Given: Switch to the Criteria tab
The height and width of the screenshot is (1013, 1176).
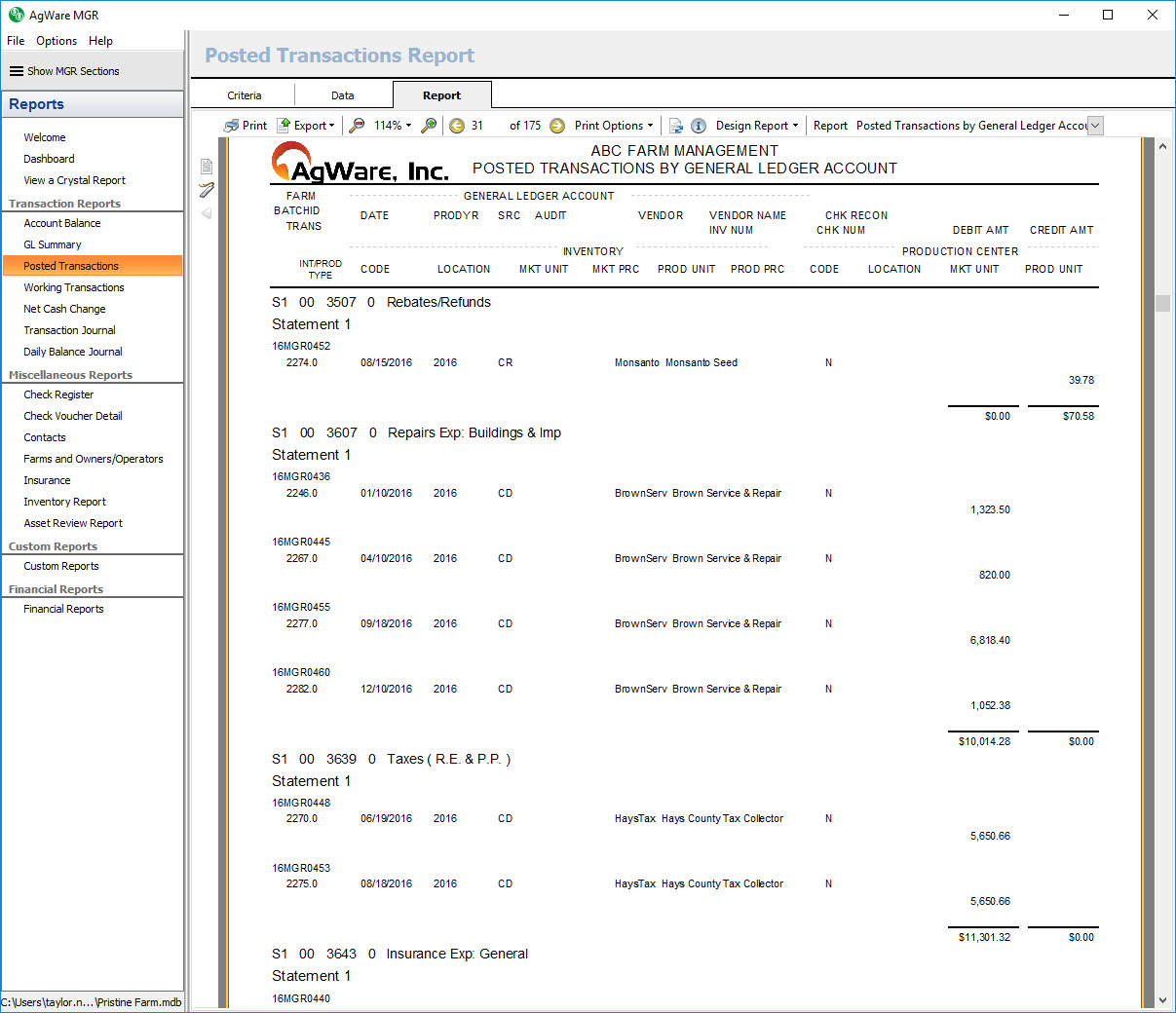Looking at the screenshot, I should [x=245, y=95].
